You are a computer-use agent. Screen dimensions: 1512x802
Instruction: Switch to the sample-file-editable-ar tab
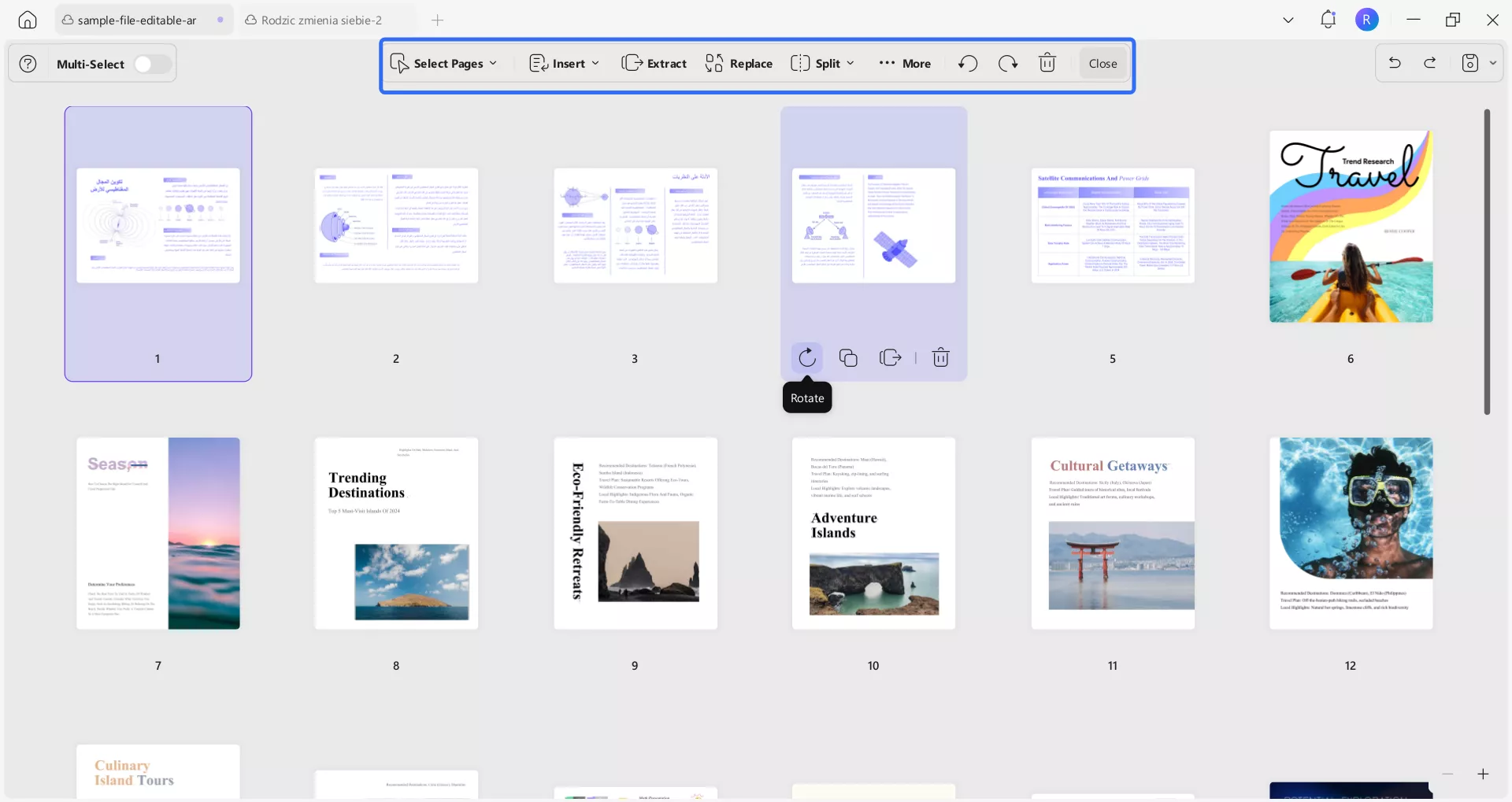(144, 20)
